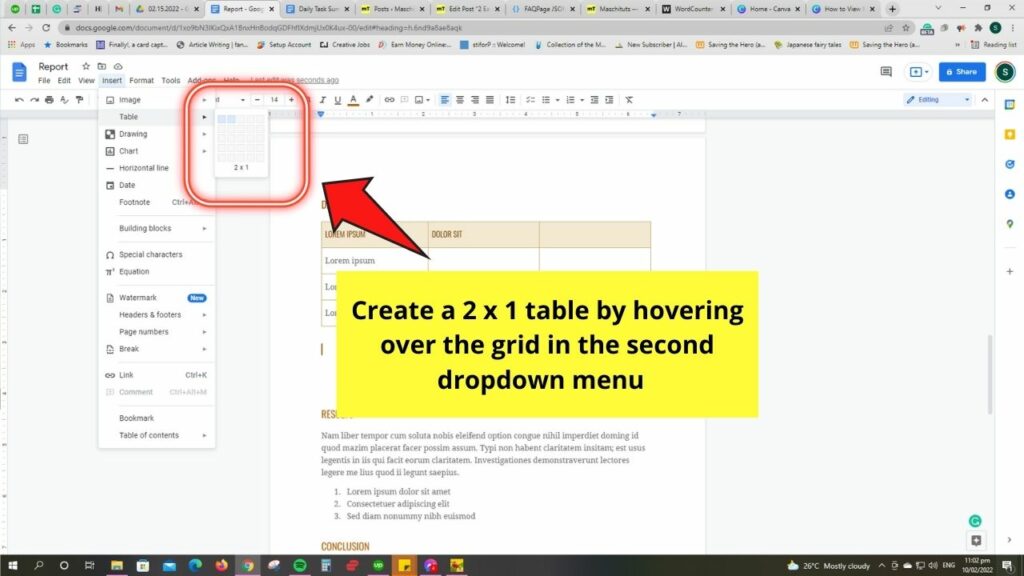Select the Undo icon
1024x576 pixels.
tap(18, 99)
